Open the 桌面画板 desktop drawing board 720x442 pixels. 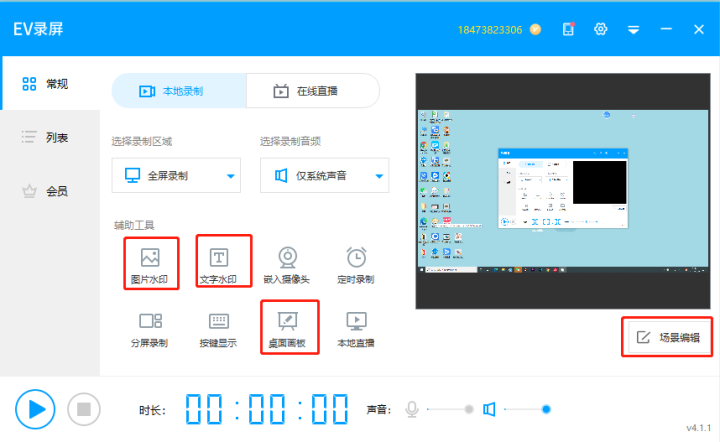tap(288, 330)
